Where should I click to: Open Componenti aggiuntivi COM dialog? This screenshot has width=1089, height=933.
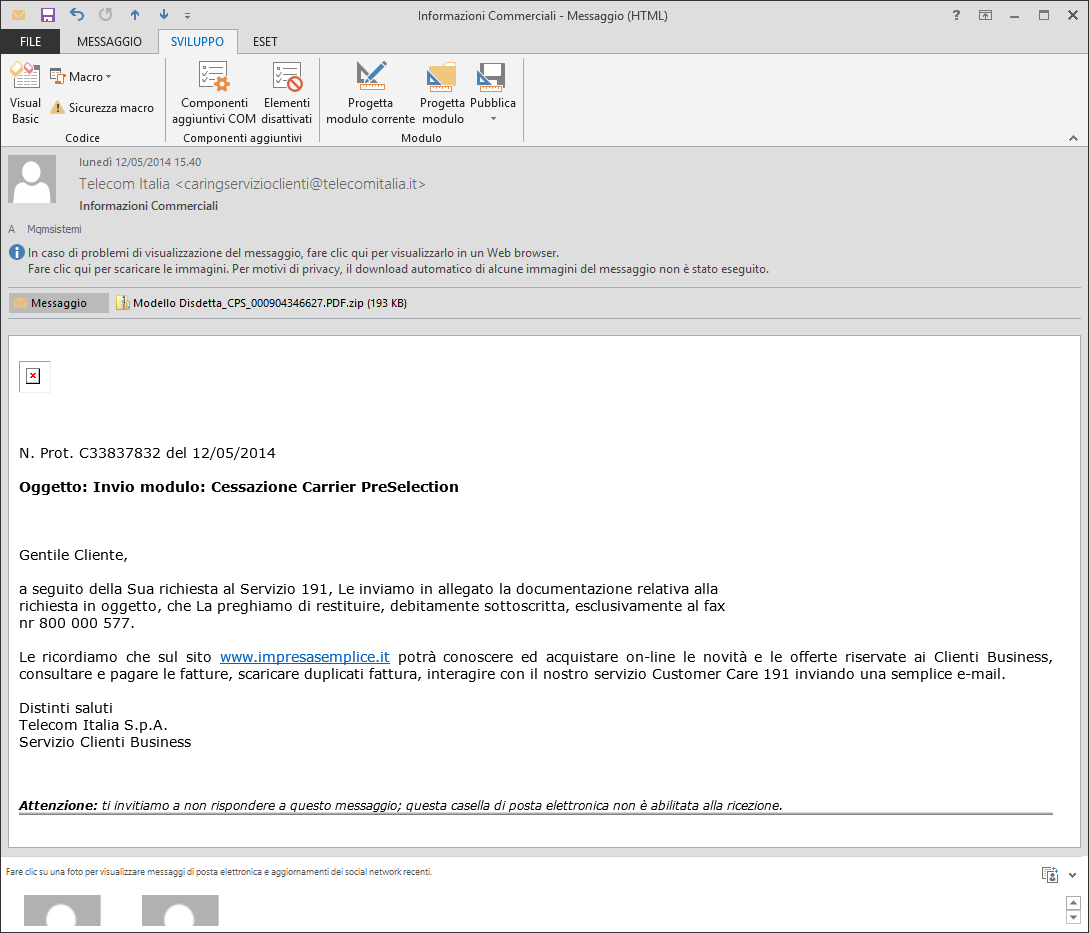click(x=214, y=93)
